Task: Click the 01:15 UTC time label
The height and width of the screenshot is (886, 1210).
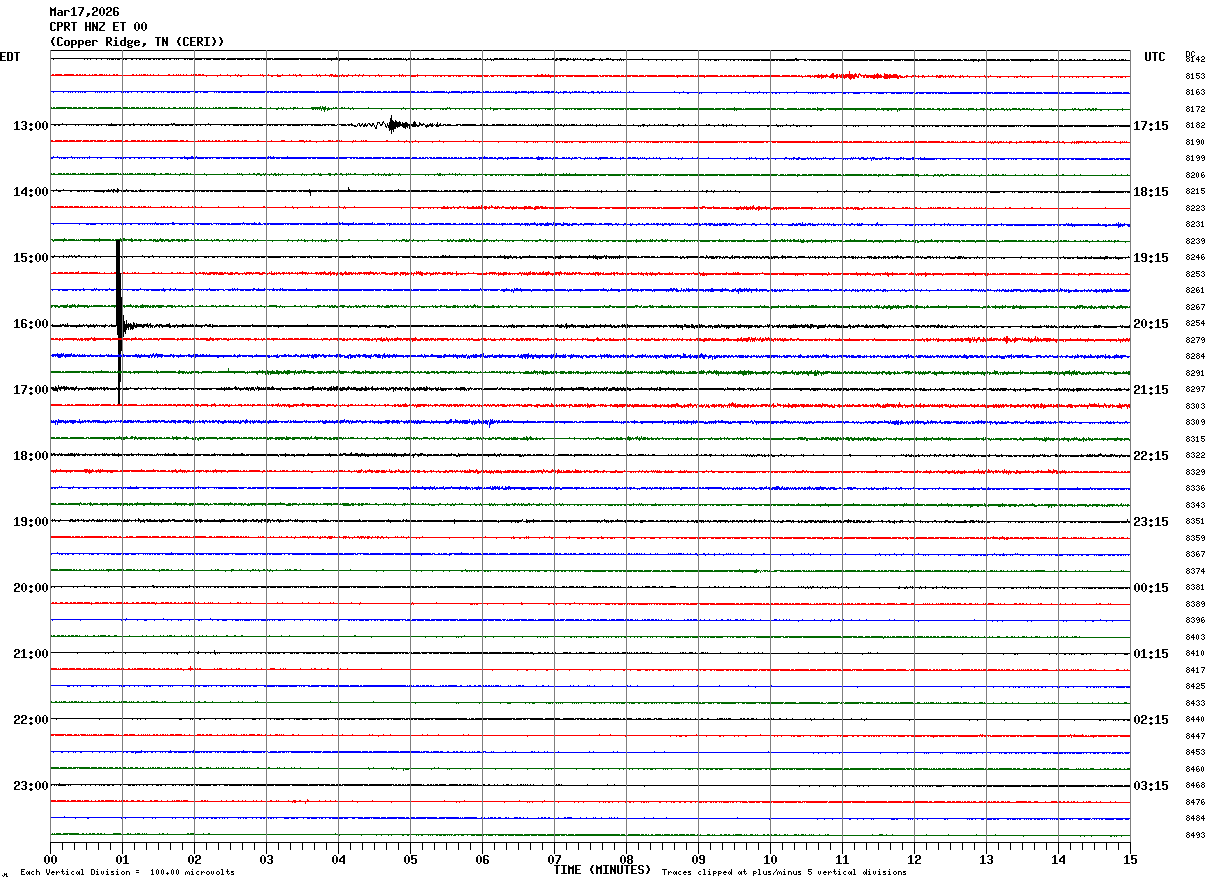Action: point(1151,654)
